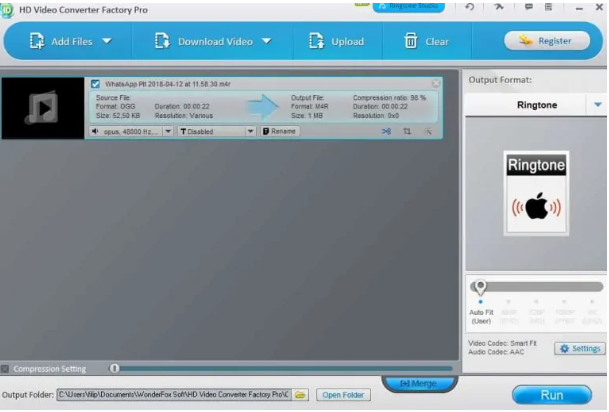The image size is (609, 412).
Task: Enable the Compression Setting checkbox
Action: click(5, 369)
